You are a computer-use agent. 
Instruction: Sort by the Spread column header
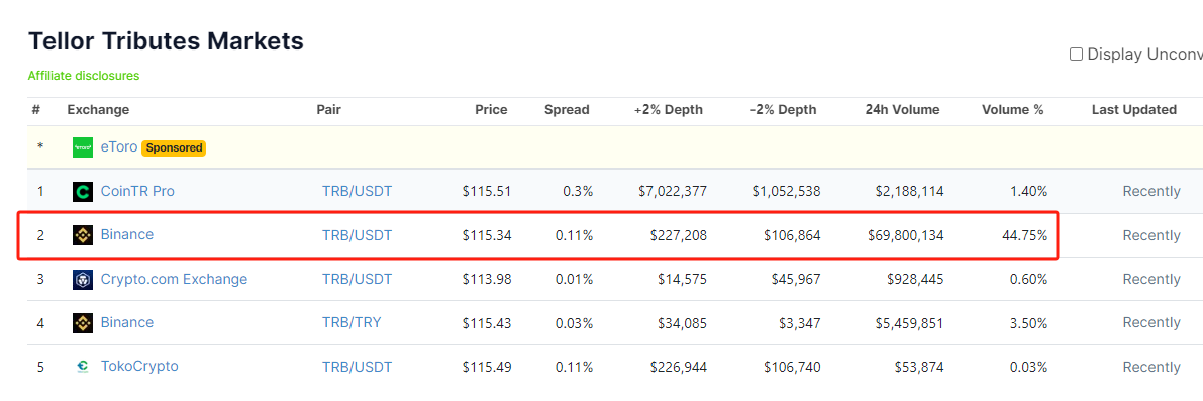coord(567,110)
